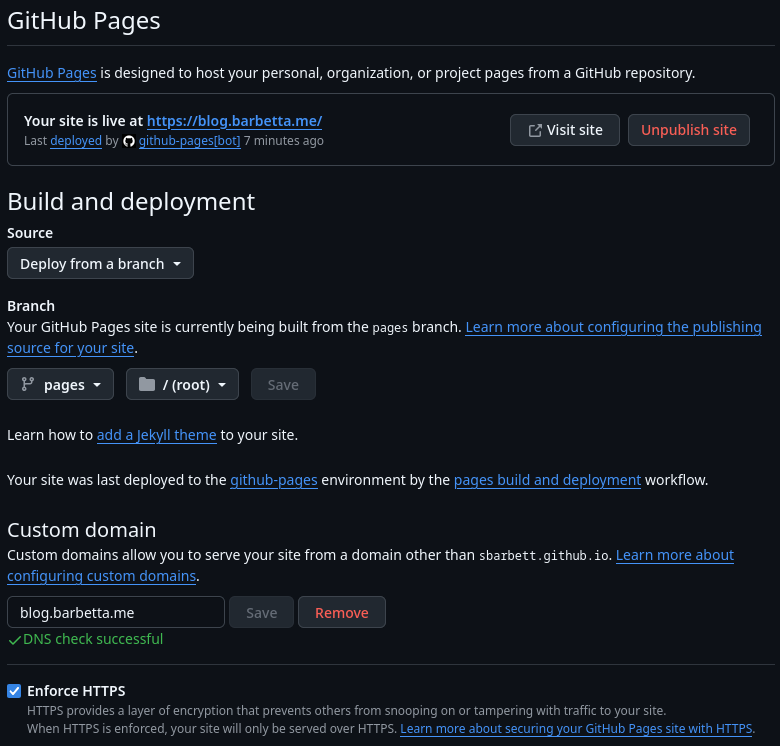Click the Unpublish site button
This screenshot has height=746, width=780.
tap(688, 130)
